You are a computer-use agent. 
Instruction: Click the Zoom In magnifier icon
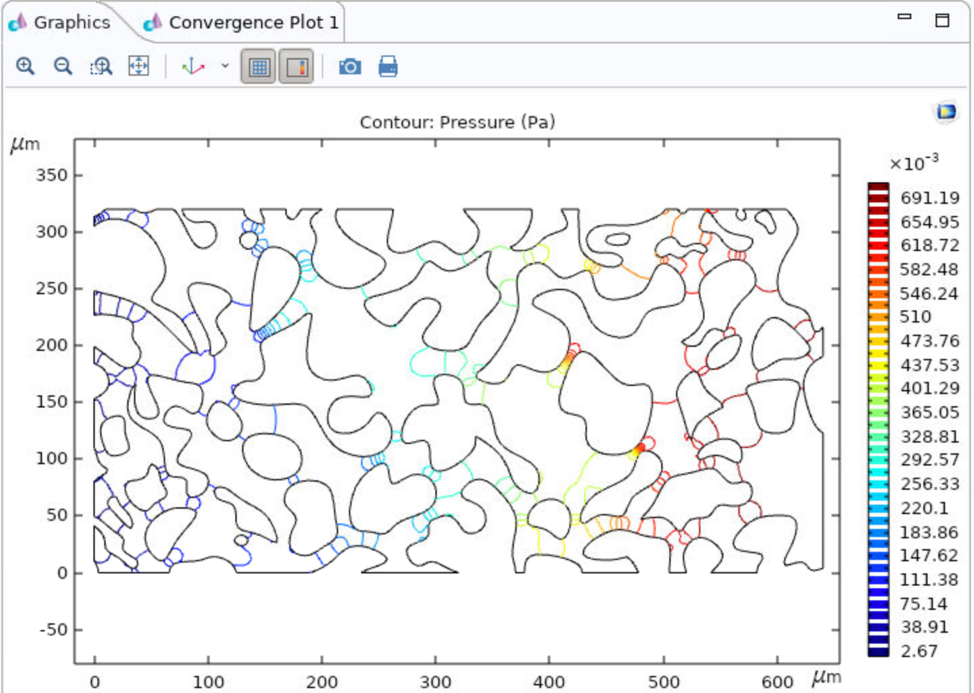[x=26, y=67]
